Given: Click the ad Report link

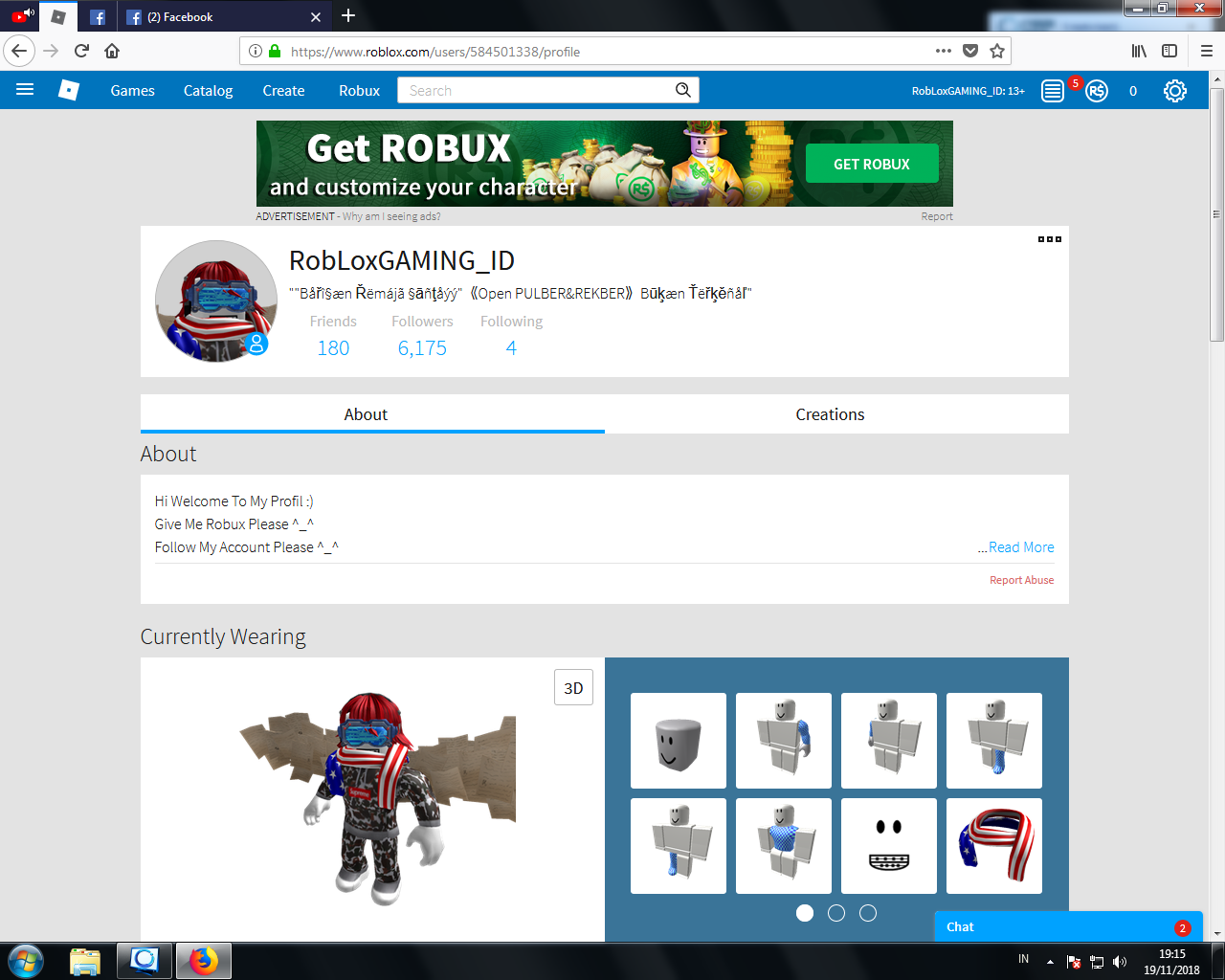Looking at the screenshot, I should [x=937, y=216].
